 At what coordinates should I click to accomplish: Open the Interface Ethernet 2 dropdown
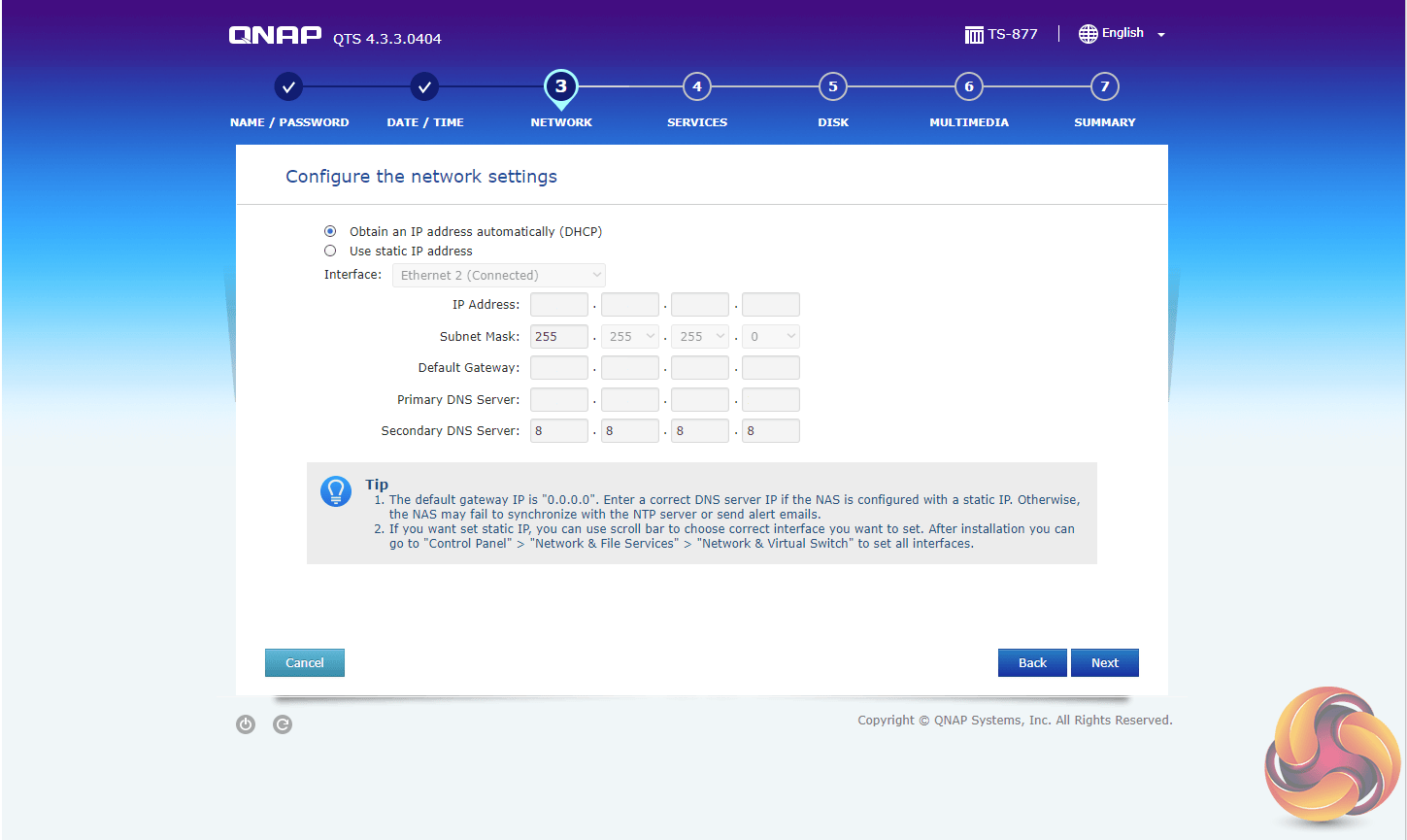point(499,275)
